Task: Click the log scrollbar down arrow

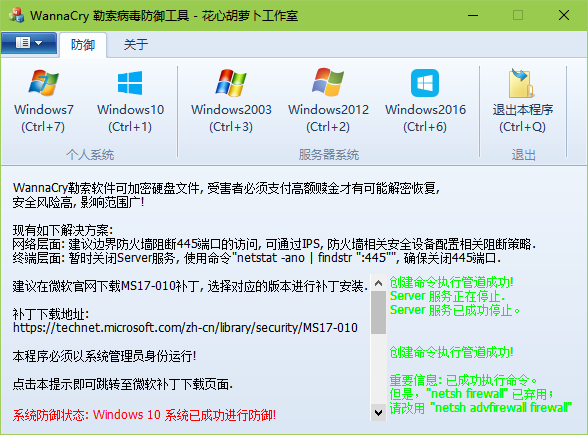Action: point(378,413)
